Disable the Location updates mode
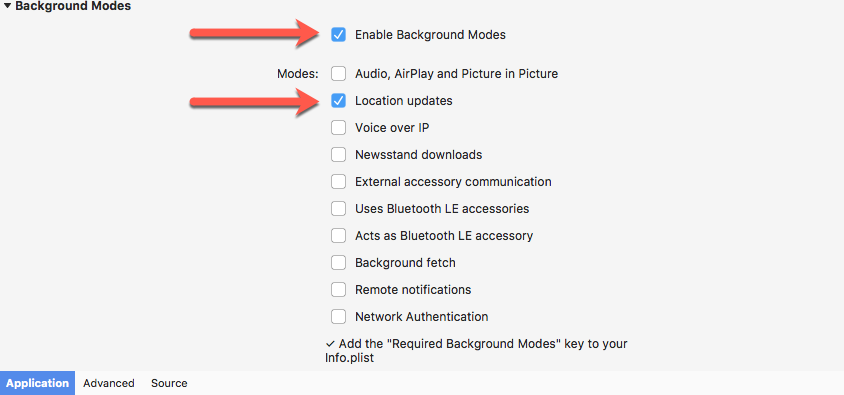The width and height of the screenshot is (844, 395). click(x=339, y=101)
